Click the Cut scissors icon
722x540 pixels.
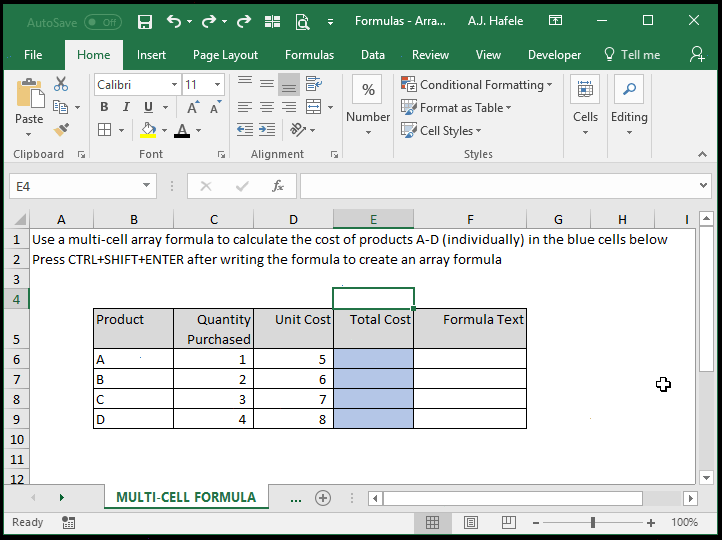61,84
